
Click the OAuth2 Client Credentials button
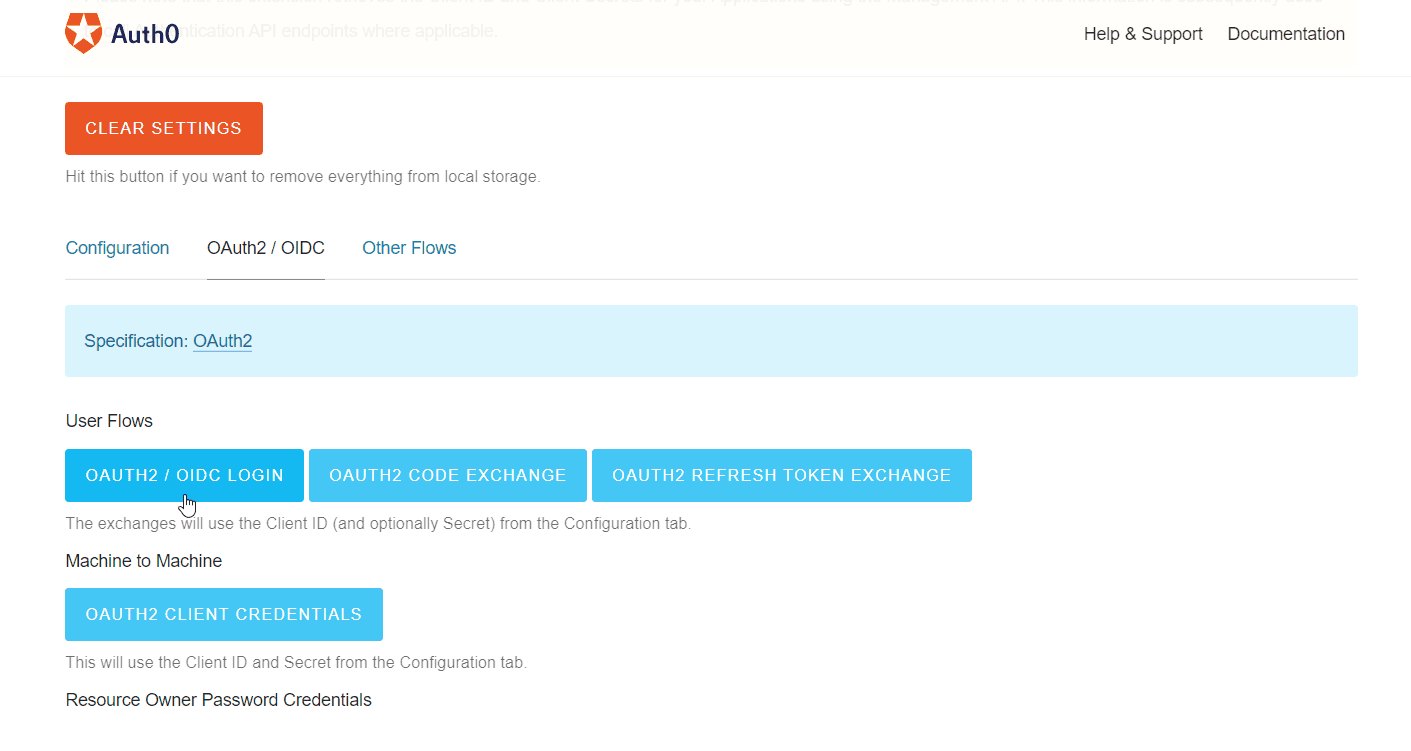224,614
